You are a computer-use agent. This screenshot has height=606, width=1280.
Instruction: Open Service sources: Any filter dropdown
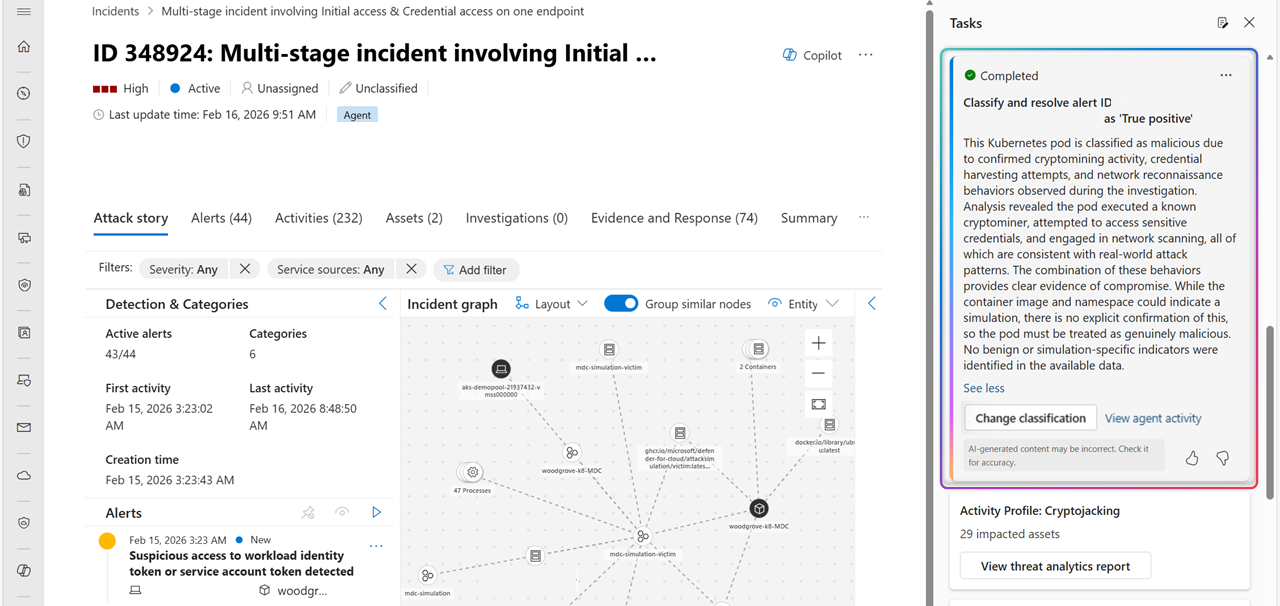point(330,269)
